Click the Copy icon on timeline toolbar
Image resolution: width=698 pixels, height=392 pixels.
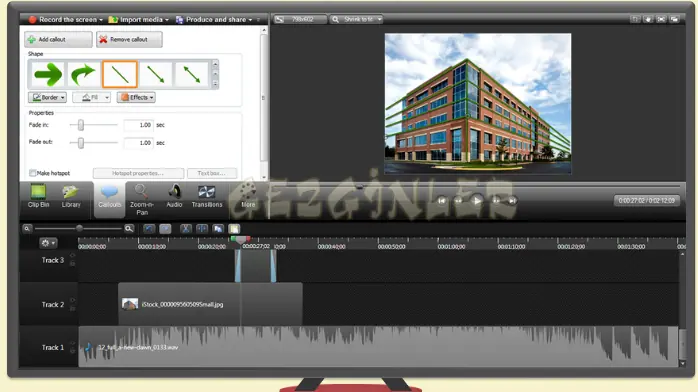(x=218, y=229)
